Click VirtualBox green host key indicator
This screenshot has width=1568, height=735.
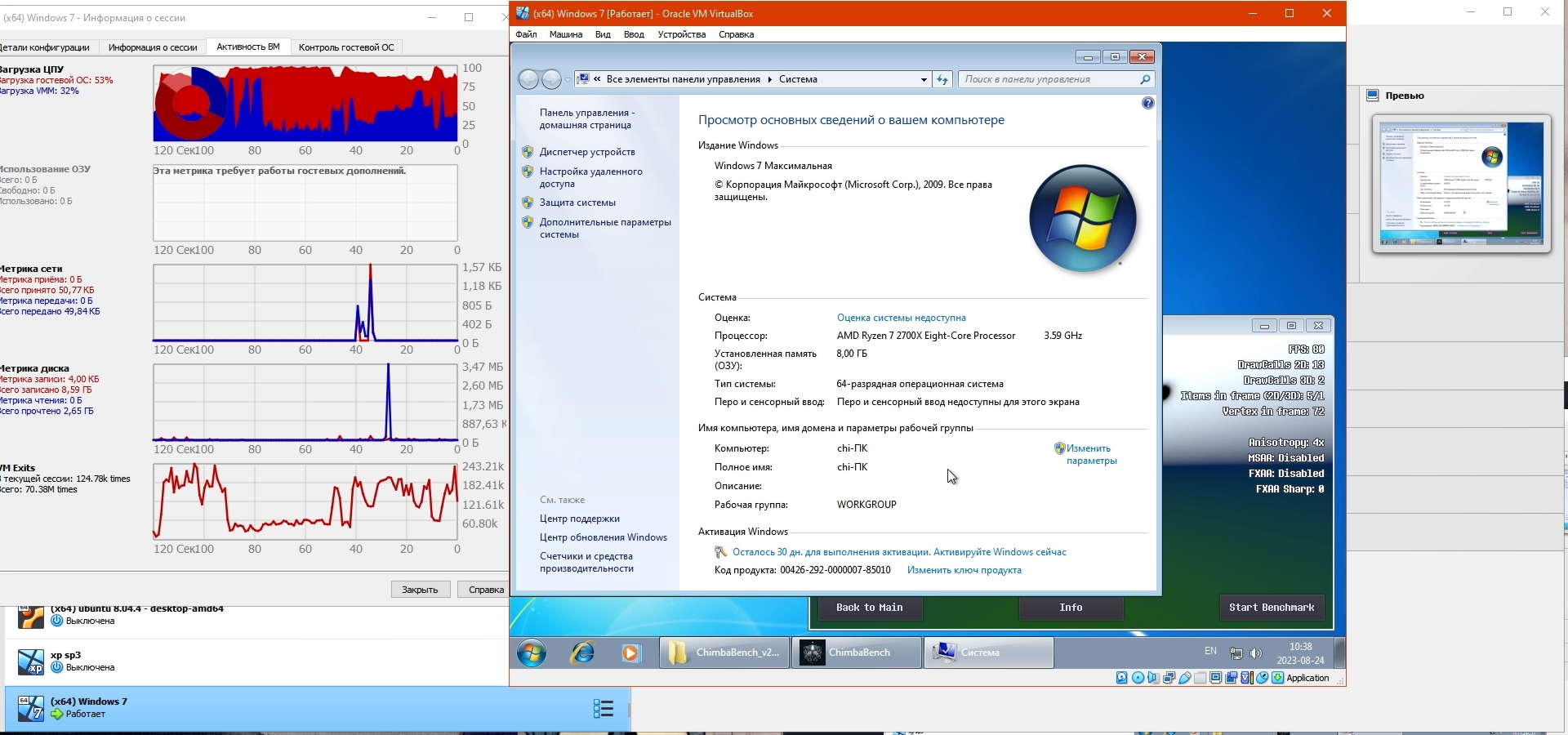point(1278,678)
